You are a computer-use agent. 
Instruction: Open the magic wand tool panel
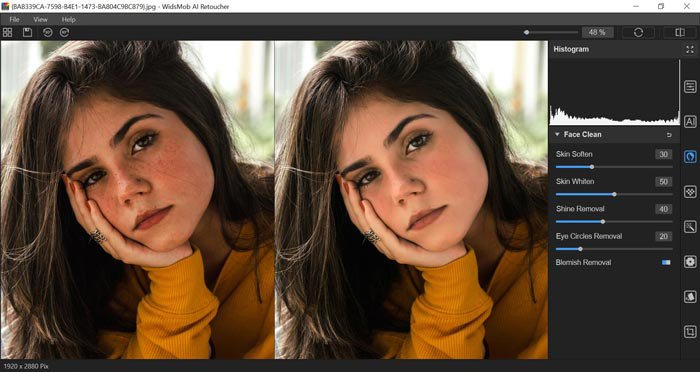pos(690,227)
